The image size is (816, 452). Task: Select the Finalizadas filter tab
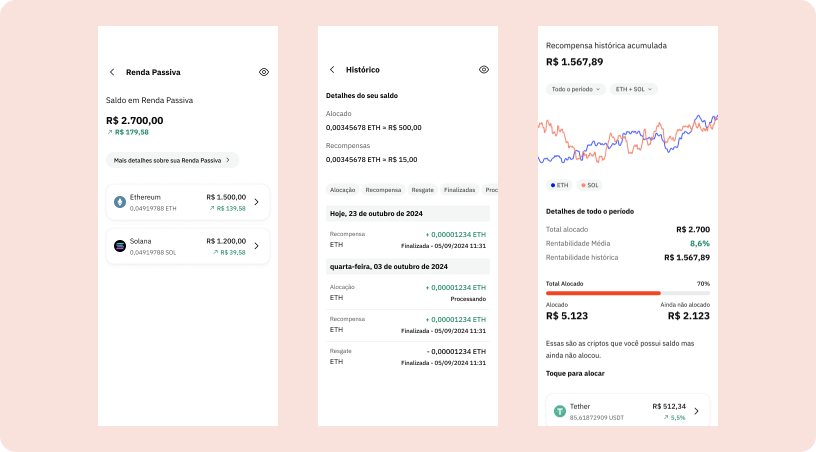[x=459, y=189]
